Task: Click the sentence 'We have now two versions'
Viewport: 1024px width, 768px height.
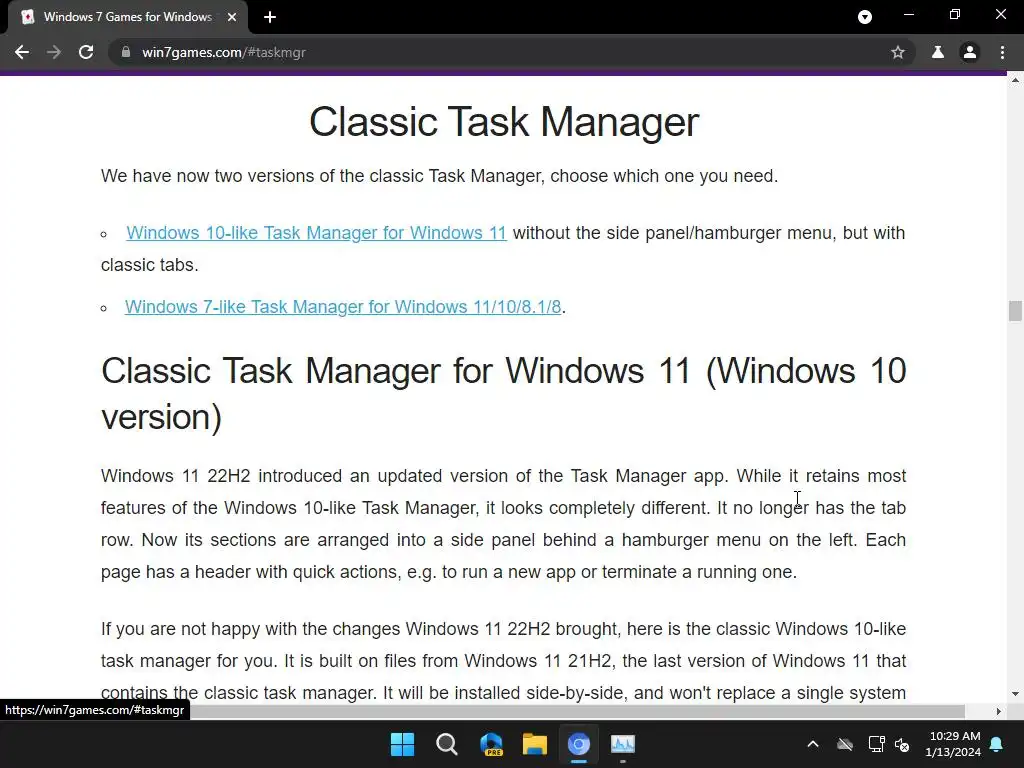Action: click(x=440, y=176)
